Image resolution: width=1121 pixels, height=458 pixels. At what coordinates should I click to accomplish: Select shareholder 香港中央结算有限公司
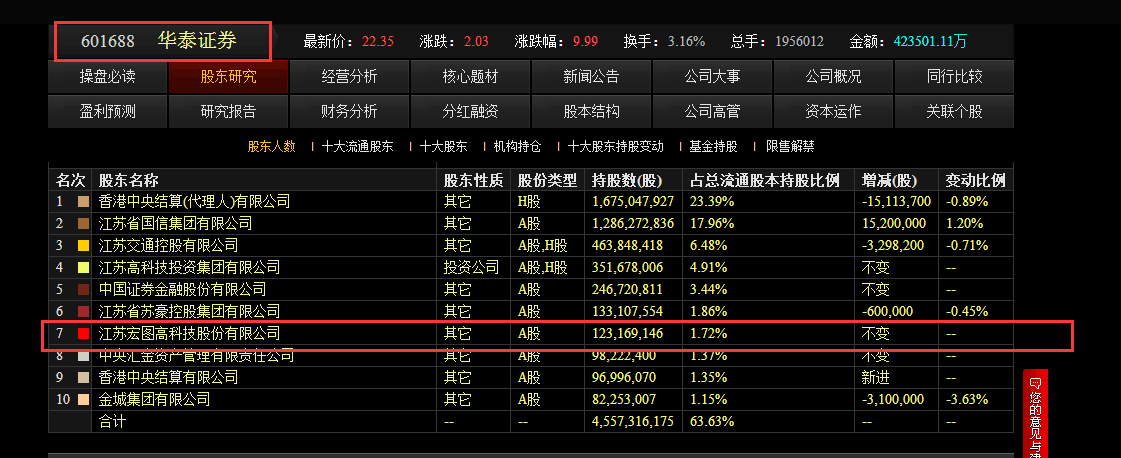tap(169, 377)
